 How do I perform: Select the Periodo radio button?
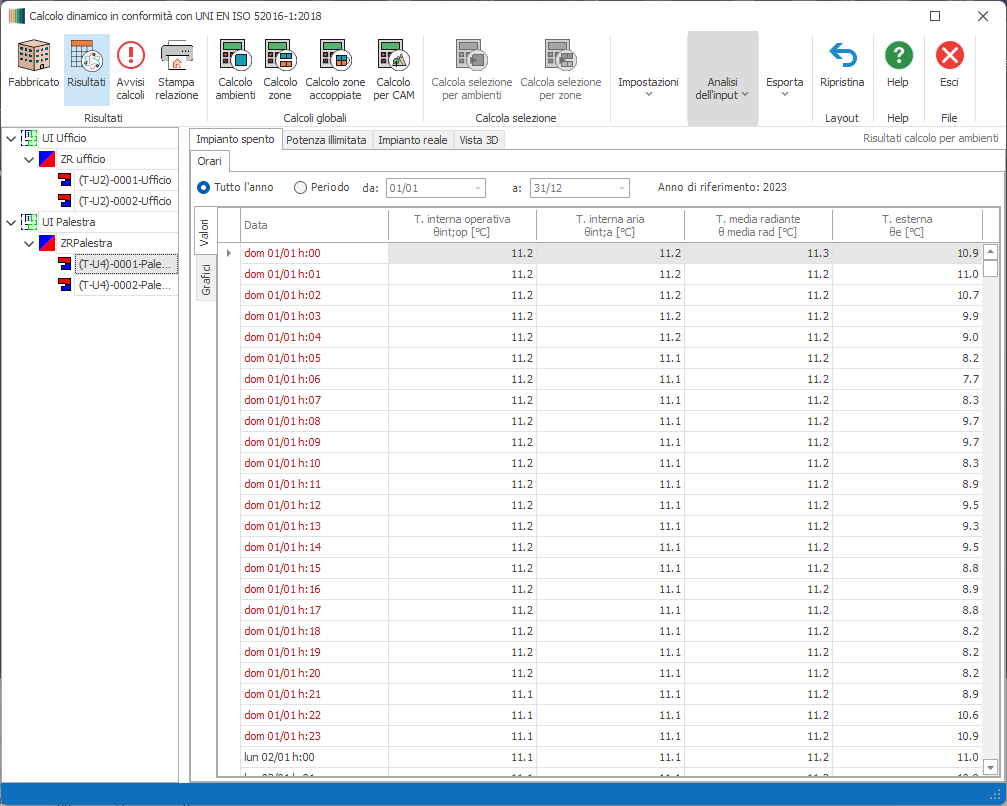pyautogui.click(x=300, y=188)
